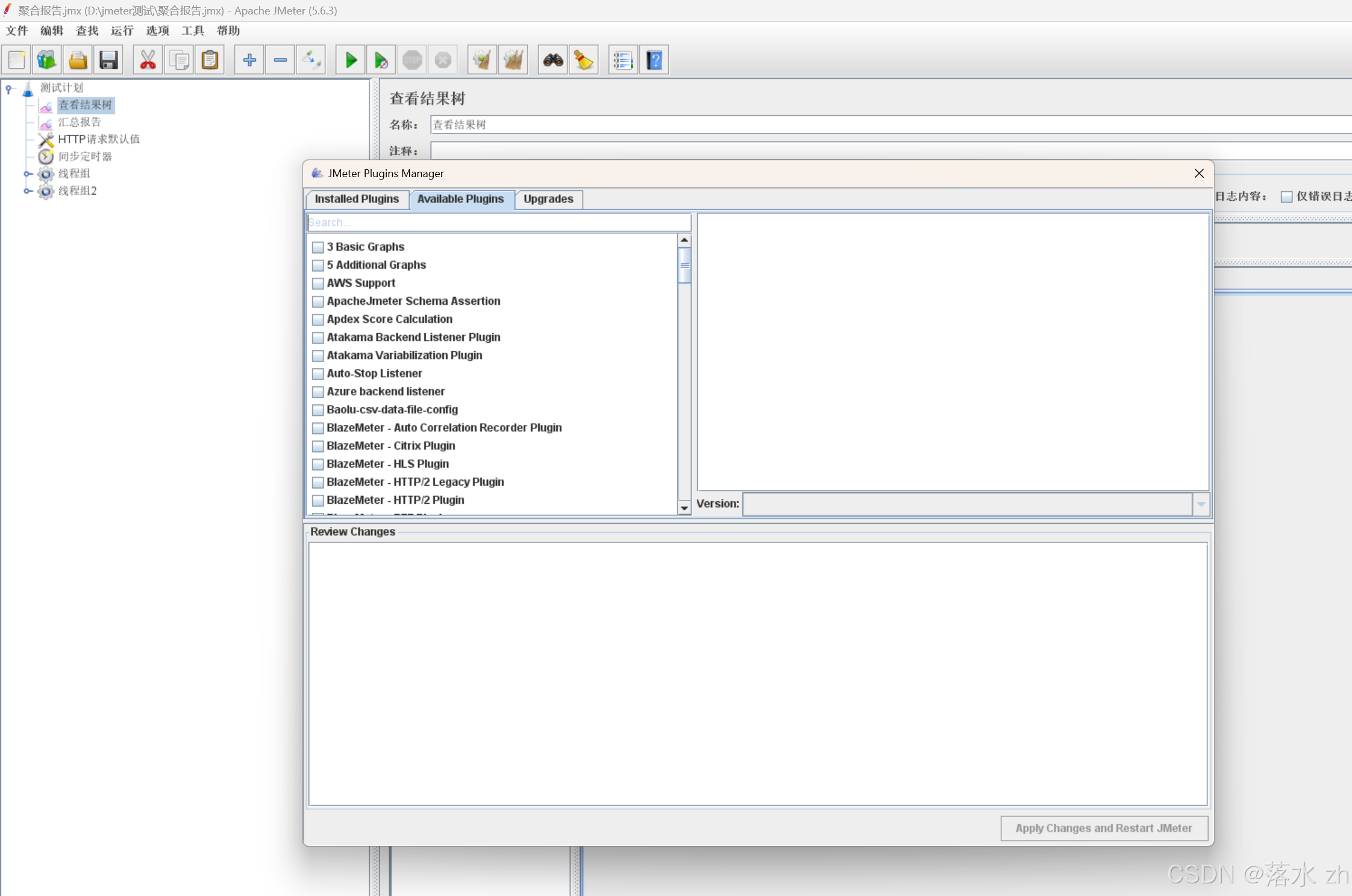
Task: Click the Stop test icon
Action: point(412,60)
